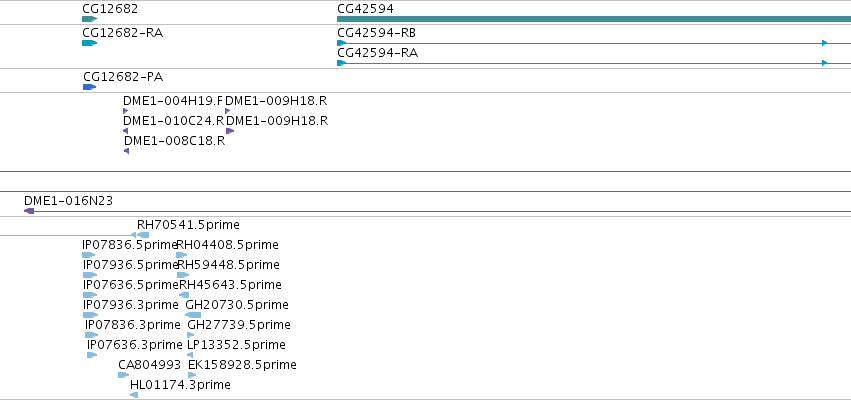Click the CA804993 EST arrow glyph

(124, 375)
